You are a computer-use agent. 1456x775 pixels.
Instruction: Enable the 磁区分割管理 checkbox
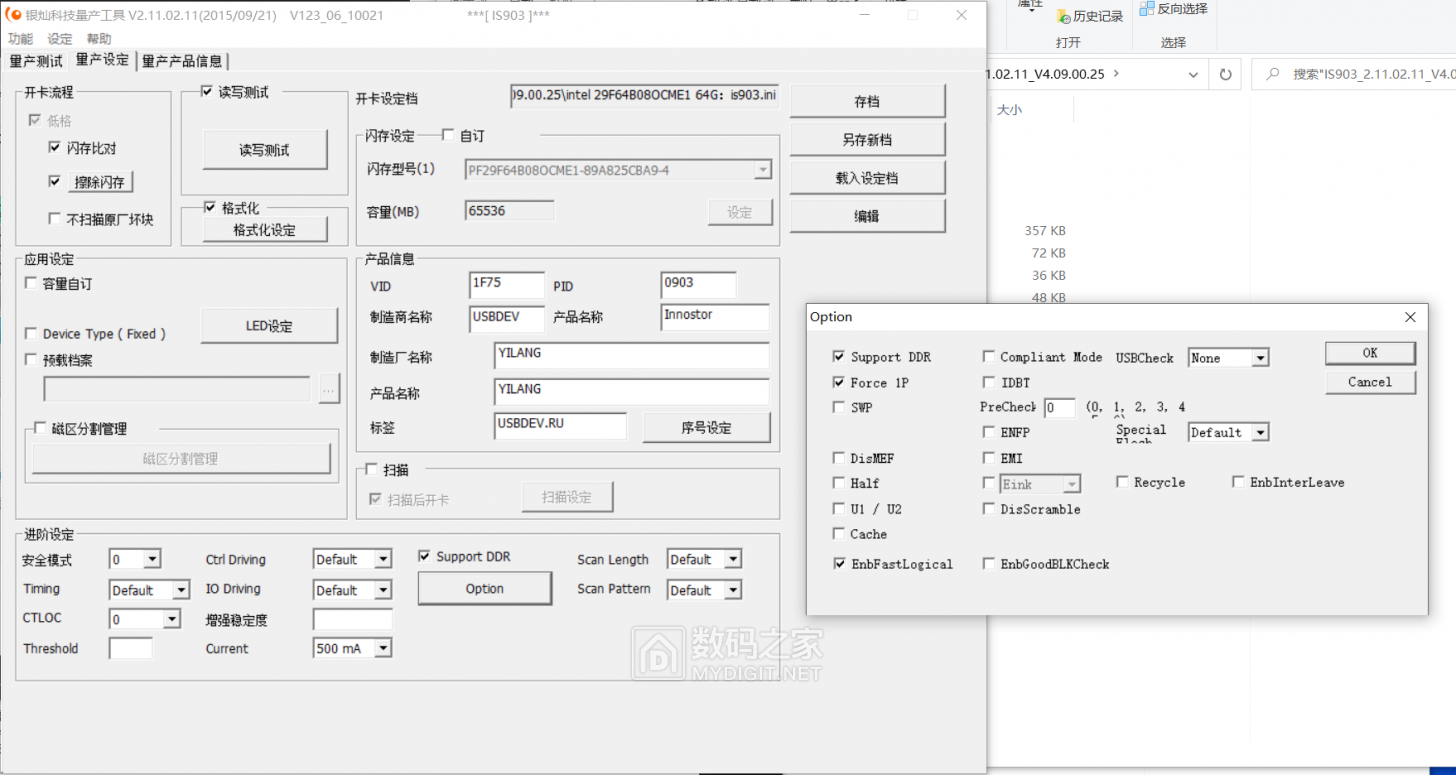coord(41,429)
